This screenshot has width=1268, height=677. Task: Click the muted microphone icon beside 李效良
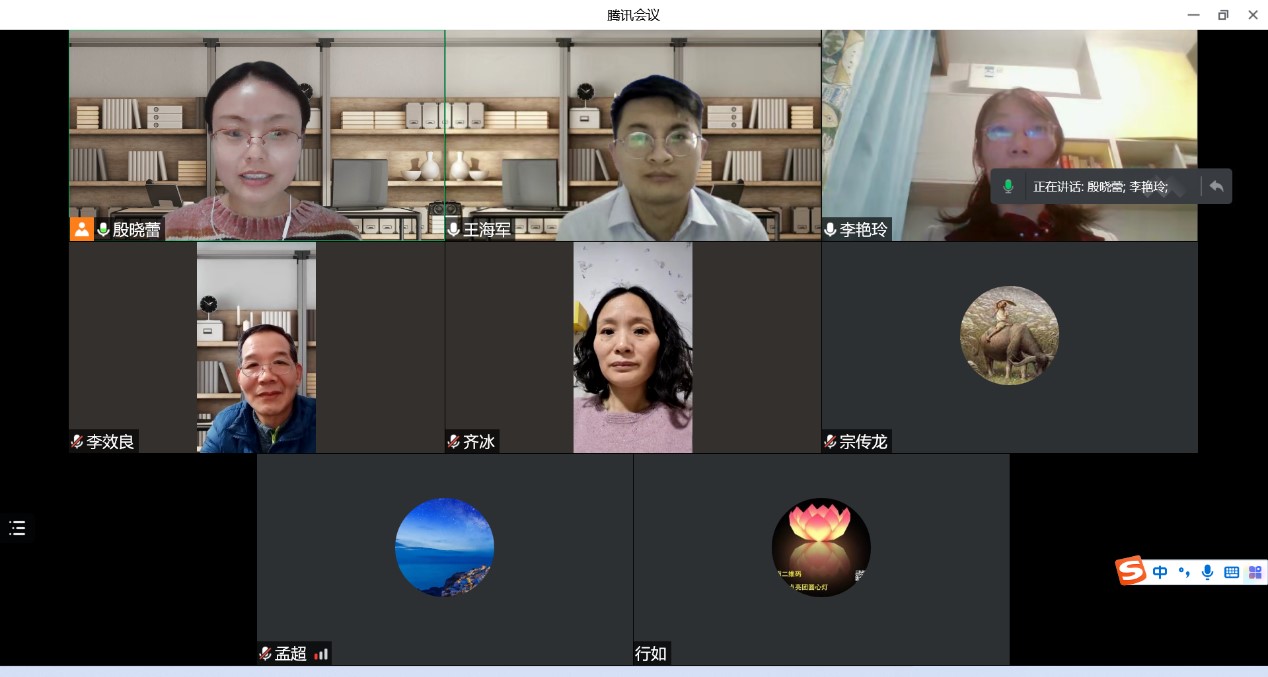pos(77,442)
